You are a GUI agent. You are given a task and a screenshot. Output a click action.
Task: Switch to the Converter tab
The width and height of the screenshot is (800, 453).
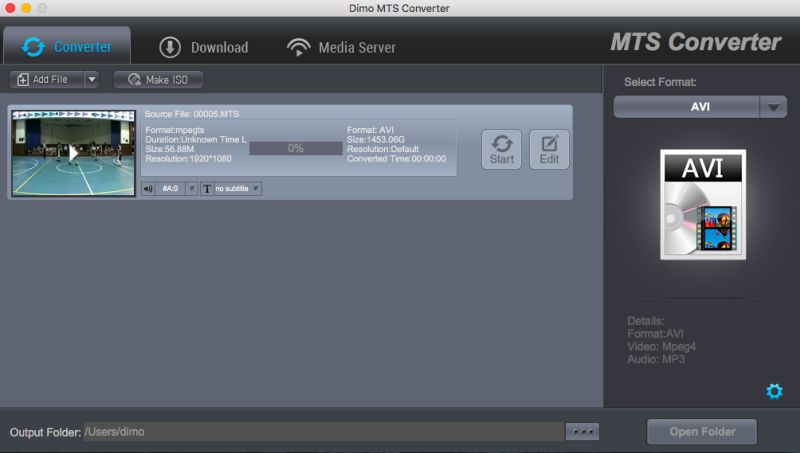pyautogui.click(x=67, y=46)
